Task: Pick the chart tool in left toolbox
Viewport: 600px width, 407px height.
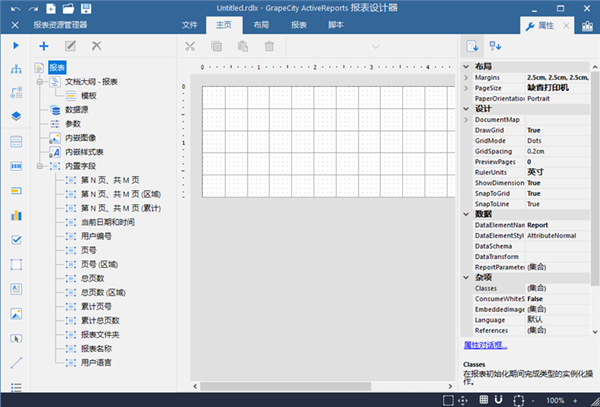Action: [16, 213]
